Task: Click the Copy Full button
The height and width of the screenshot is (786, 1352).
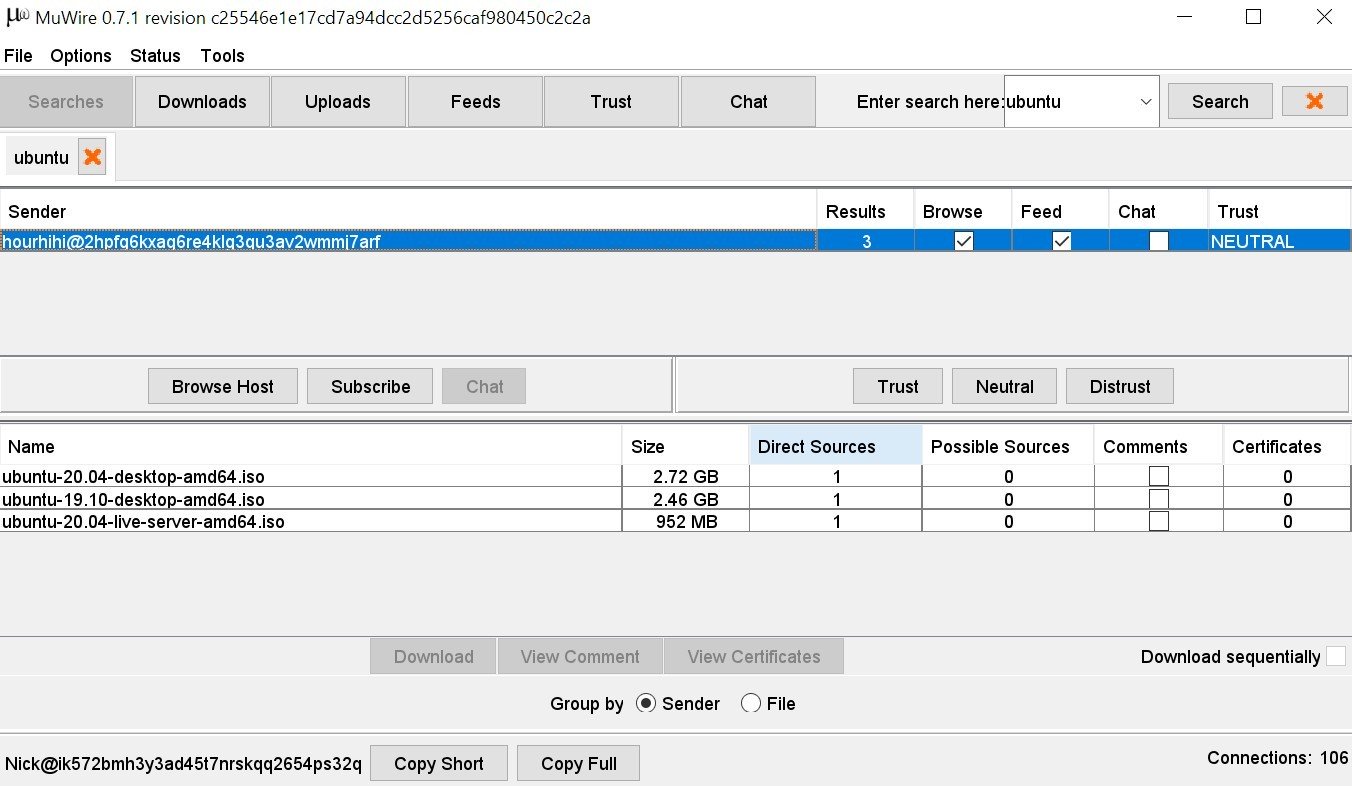Action: point(578,763)
